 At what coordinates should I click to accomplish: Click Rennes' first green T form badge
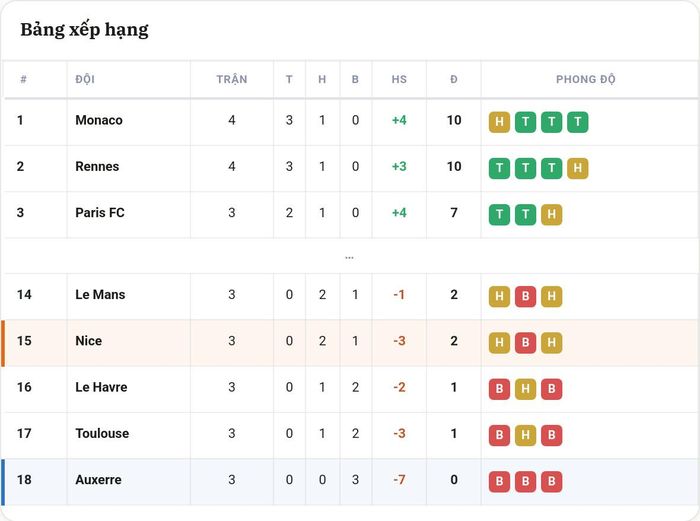499,168
